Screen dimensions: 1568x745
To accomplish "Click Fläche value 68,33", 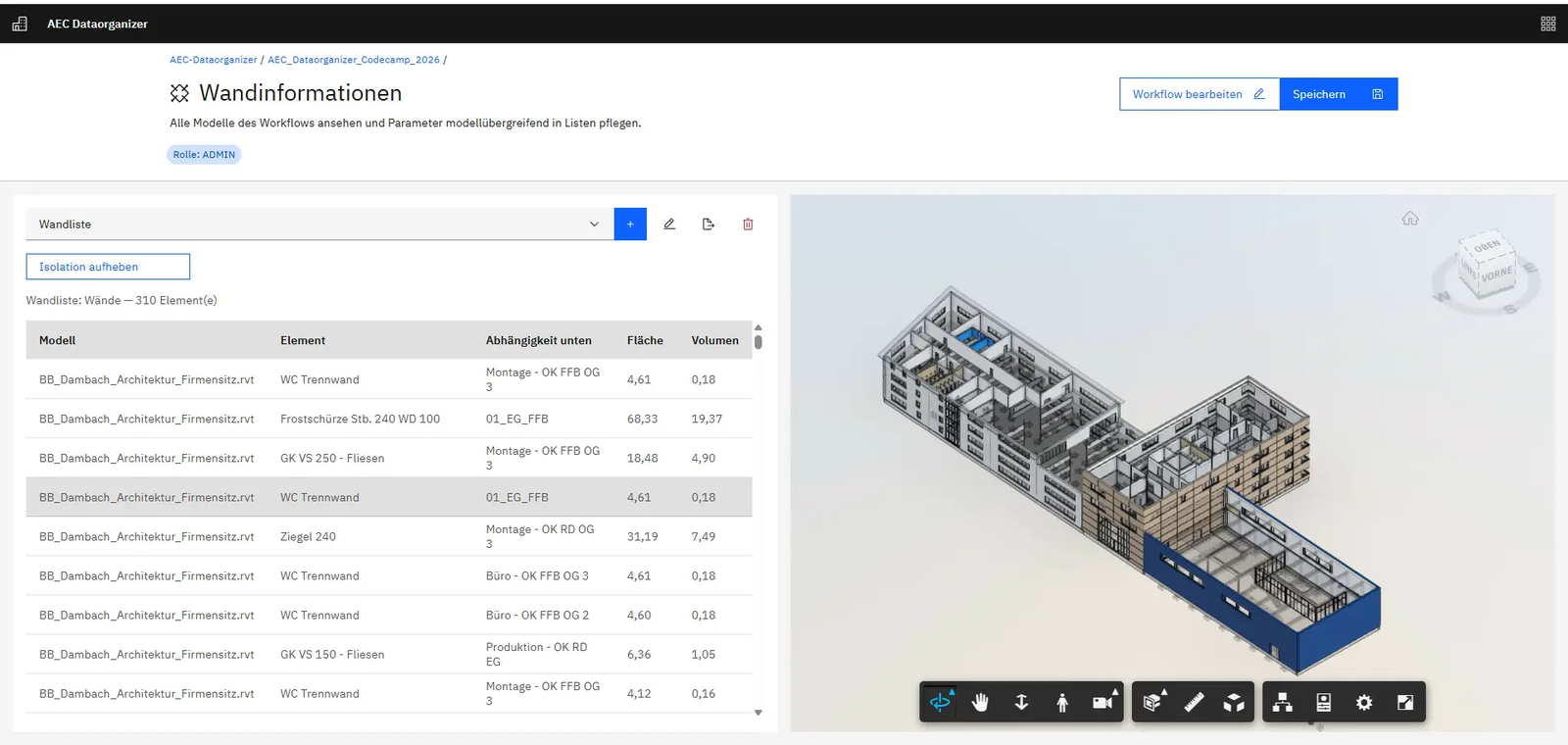I will pos(643,419).
